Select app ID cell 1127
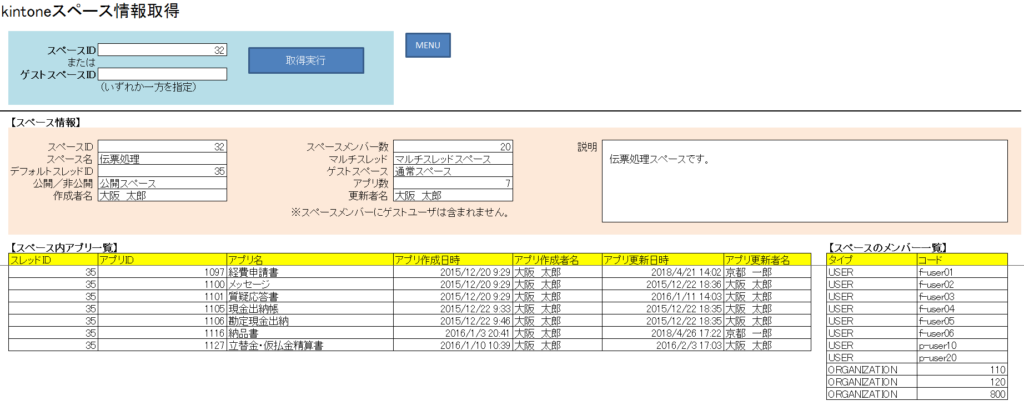The width and height of the screenshot is (1024, 406). click(x=162, y=345)
